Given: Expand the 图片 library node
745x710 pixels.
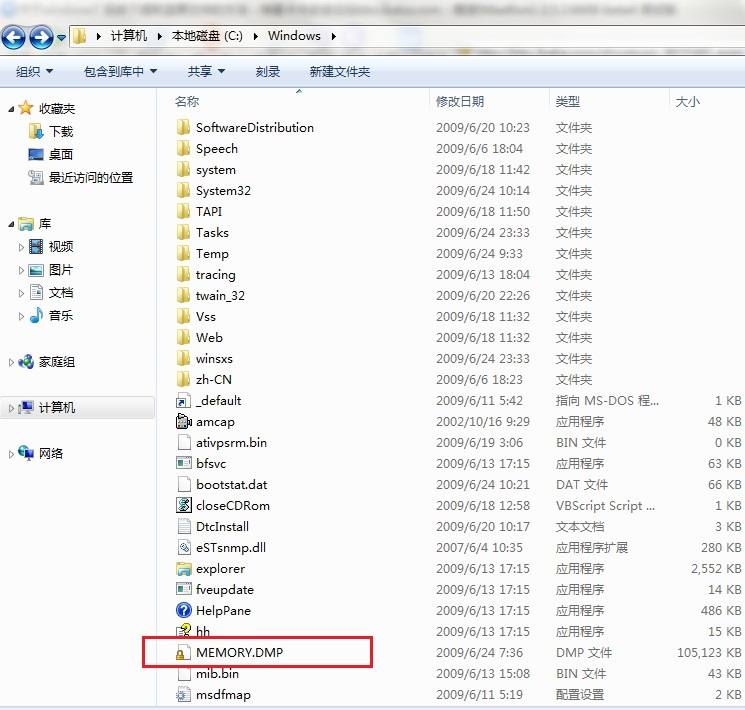Looking at the screenshot, I should 21,270.
